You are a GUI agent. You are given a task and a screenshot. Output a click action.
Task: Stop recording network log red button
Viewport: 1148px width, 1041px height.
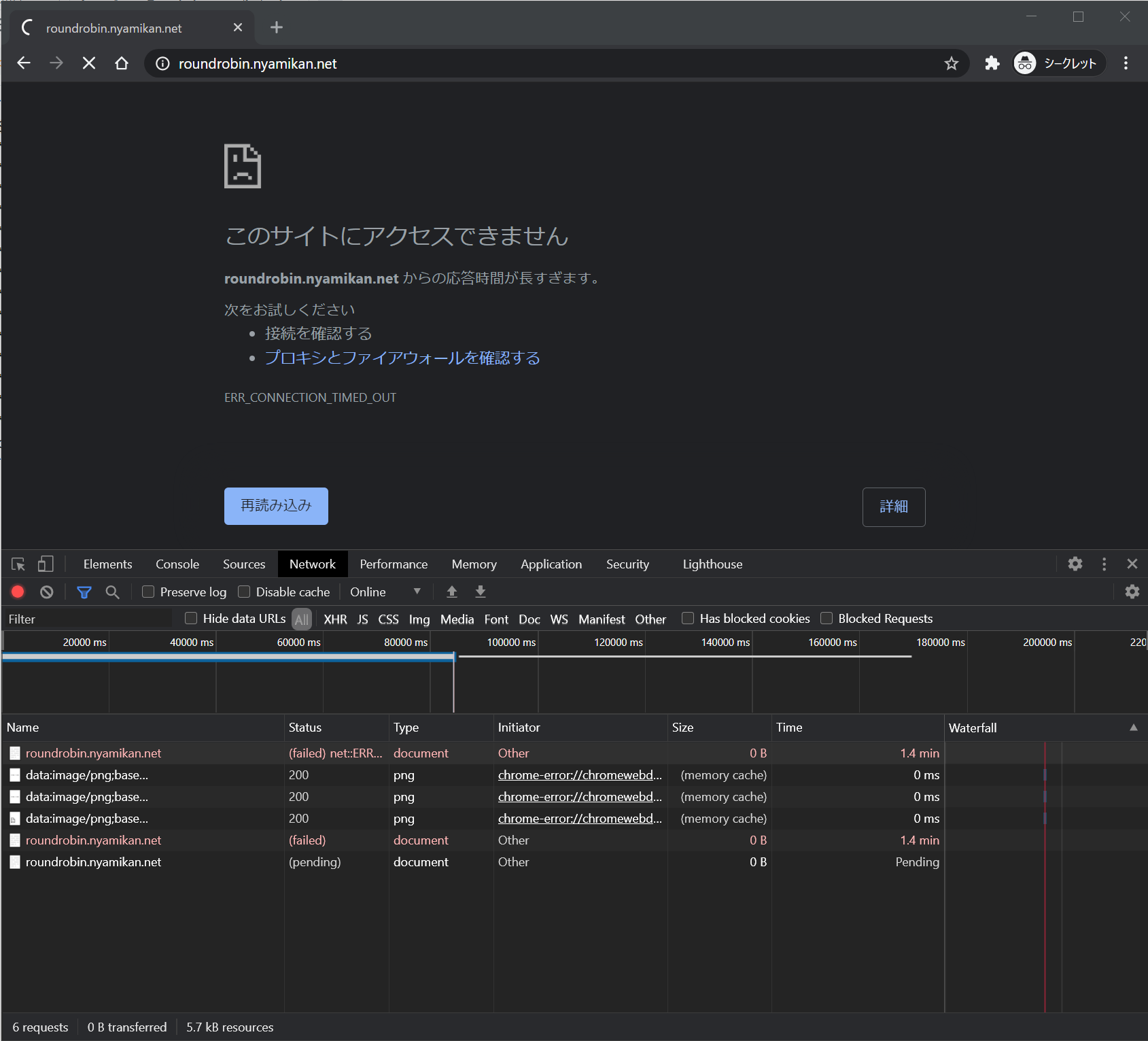click(x=18, y=592)
